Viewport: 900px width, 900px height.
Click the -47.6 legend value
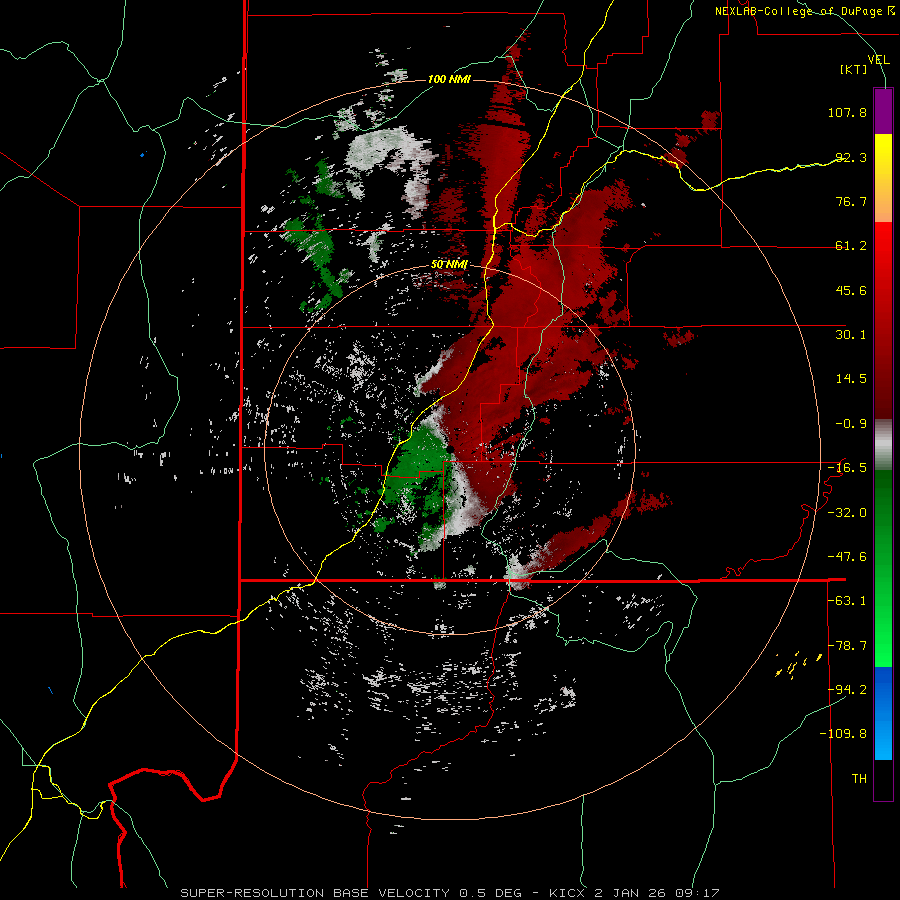(847, 556)
